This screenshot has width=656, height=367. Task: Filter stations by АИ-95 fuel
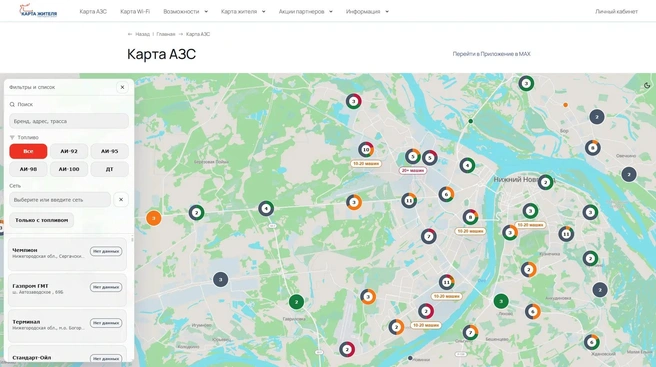[x=110, y=151]
